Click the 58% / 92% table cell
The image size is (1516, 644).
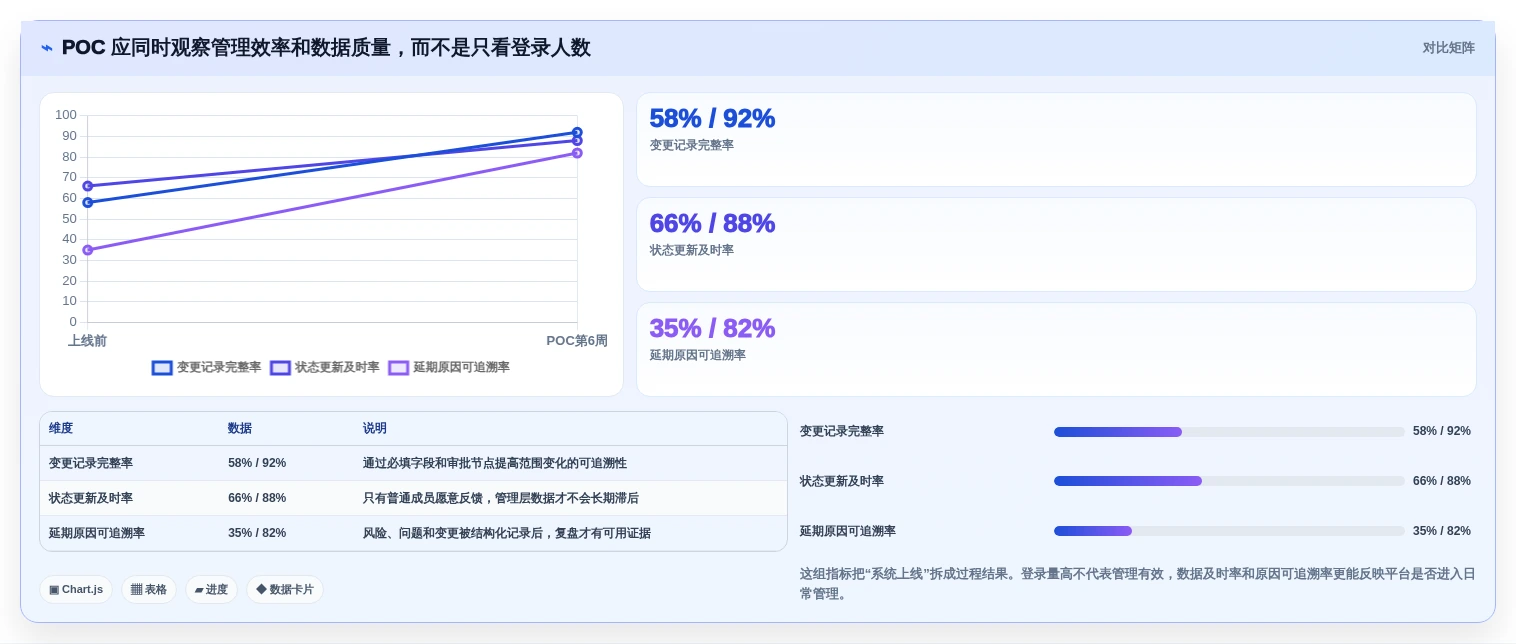coord(257,463)
